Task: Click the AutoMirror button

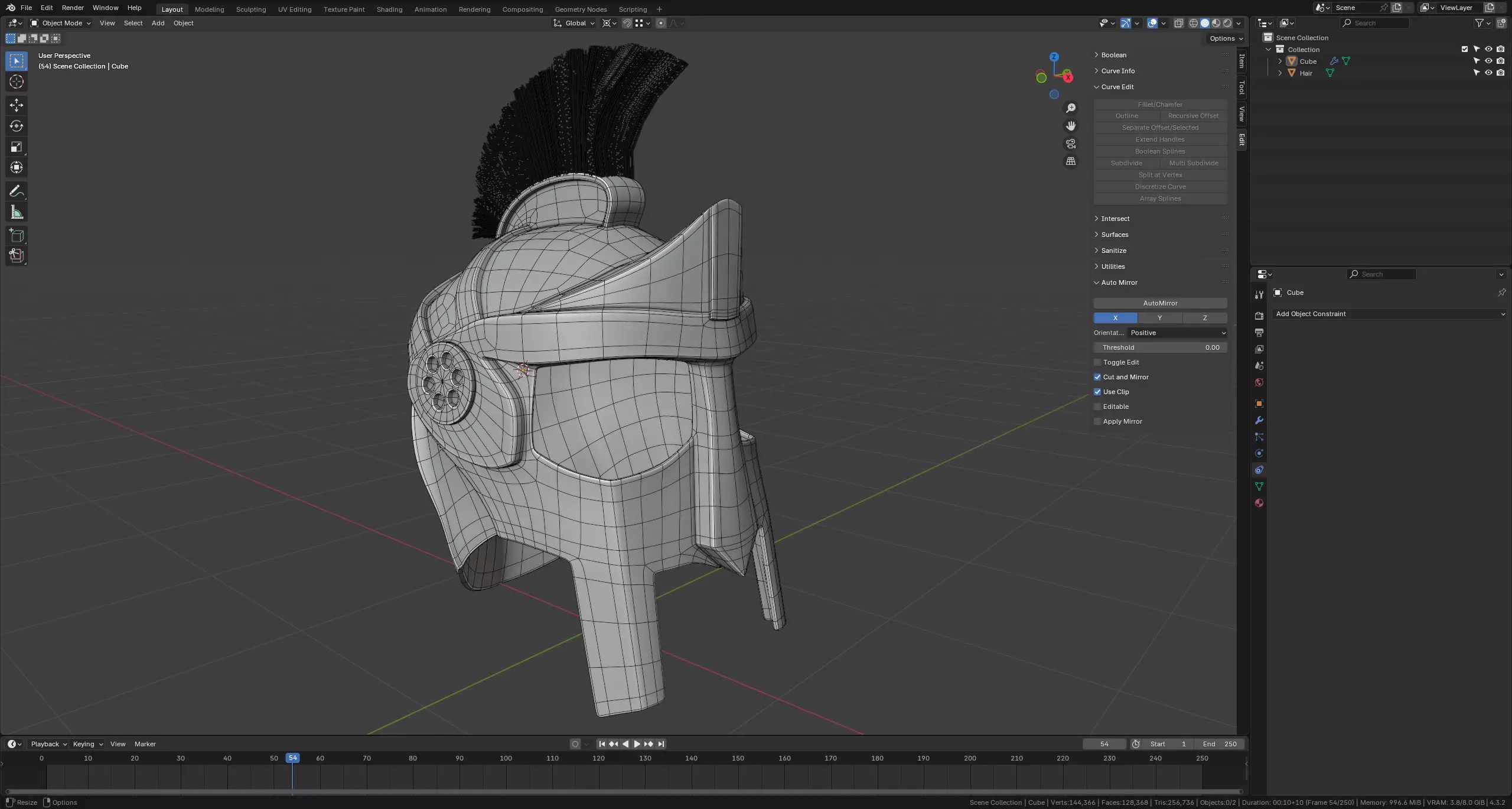Action: (x=1160, y=303)
